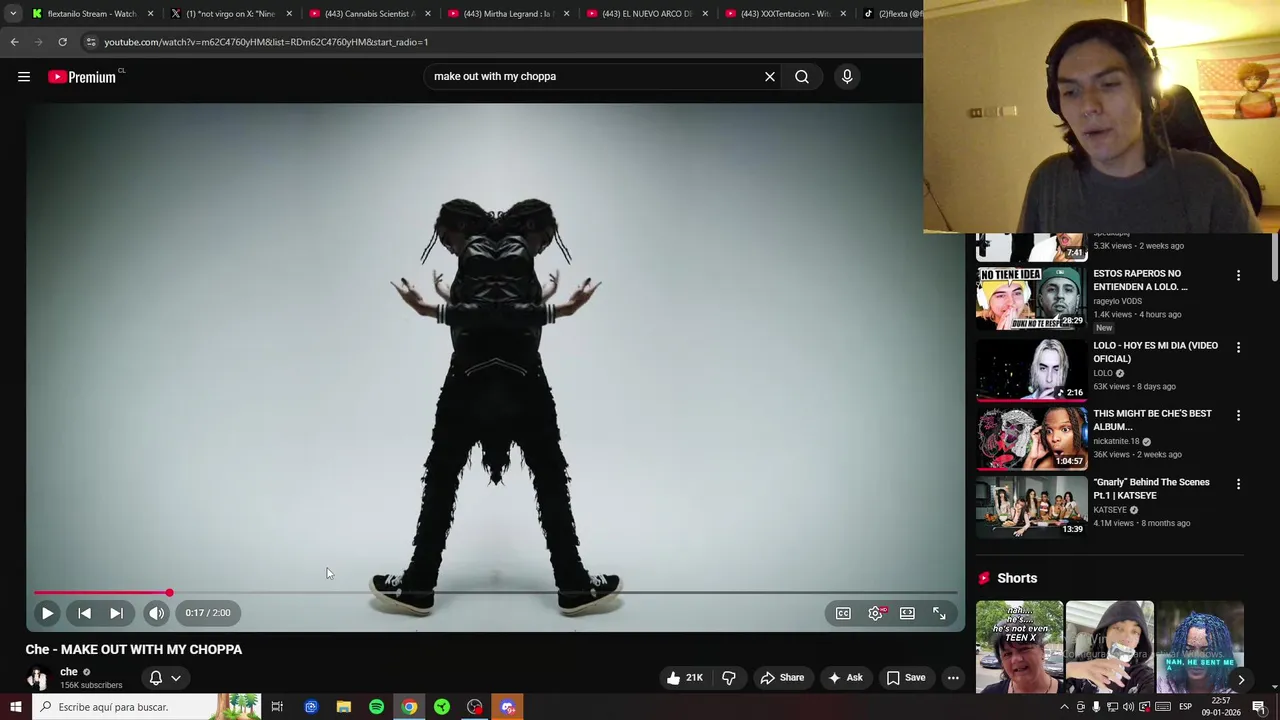Open more actions under the video
This screenshot has width=1280, height=720.
[x=953, y=678]
